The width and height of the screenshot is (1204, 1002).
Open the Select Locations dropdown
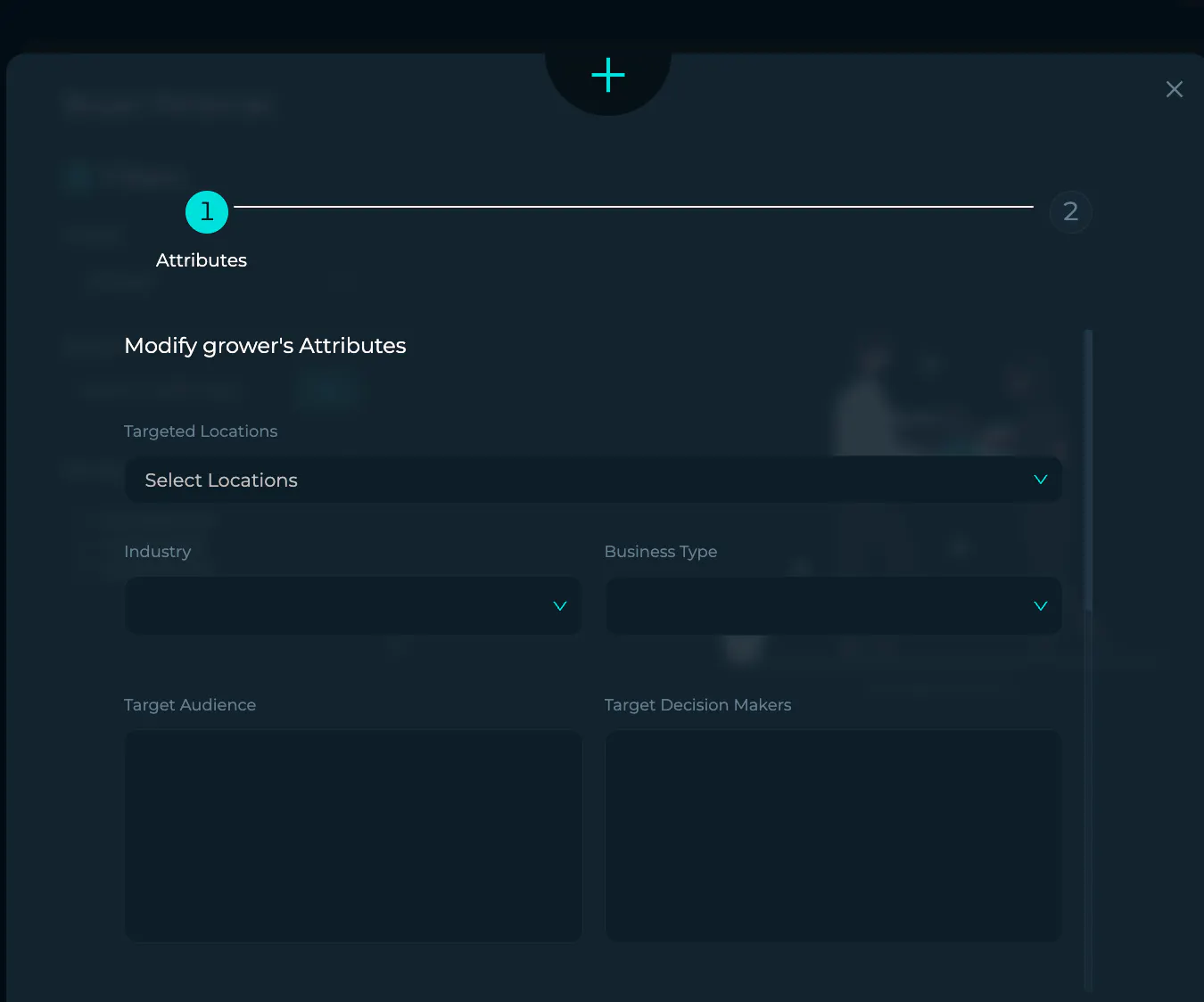tap(593, 480)
